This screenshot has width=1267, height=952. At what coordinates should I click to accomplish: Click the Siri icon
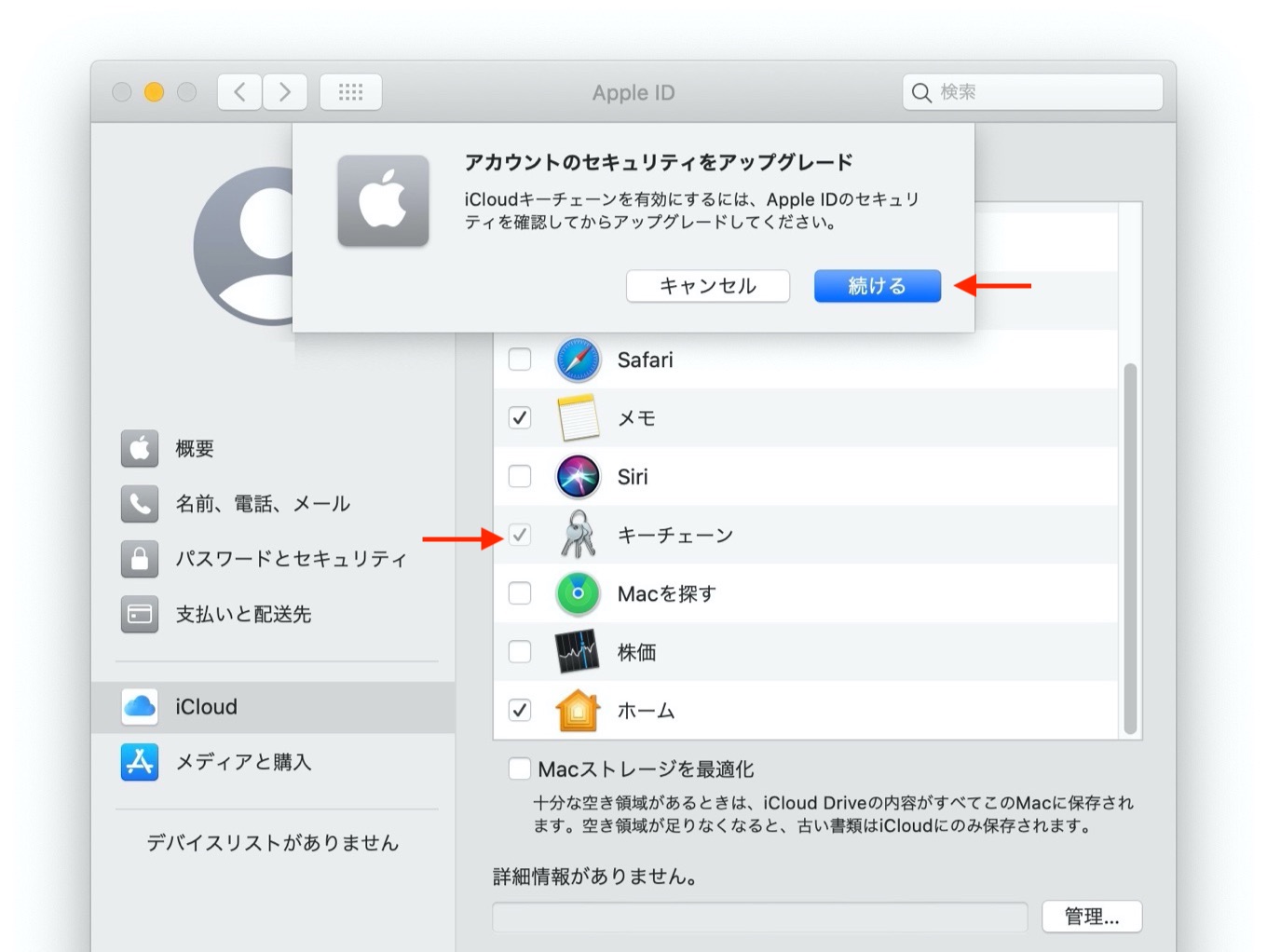coord(578,477)
